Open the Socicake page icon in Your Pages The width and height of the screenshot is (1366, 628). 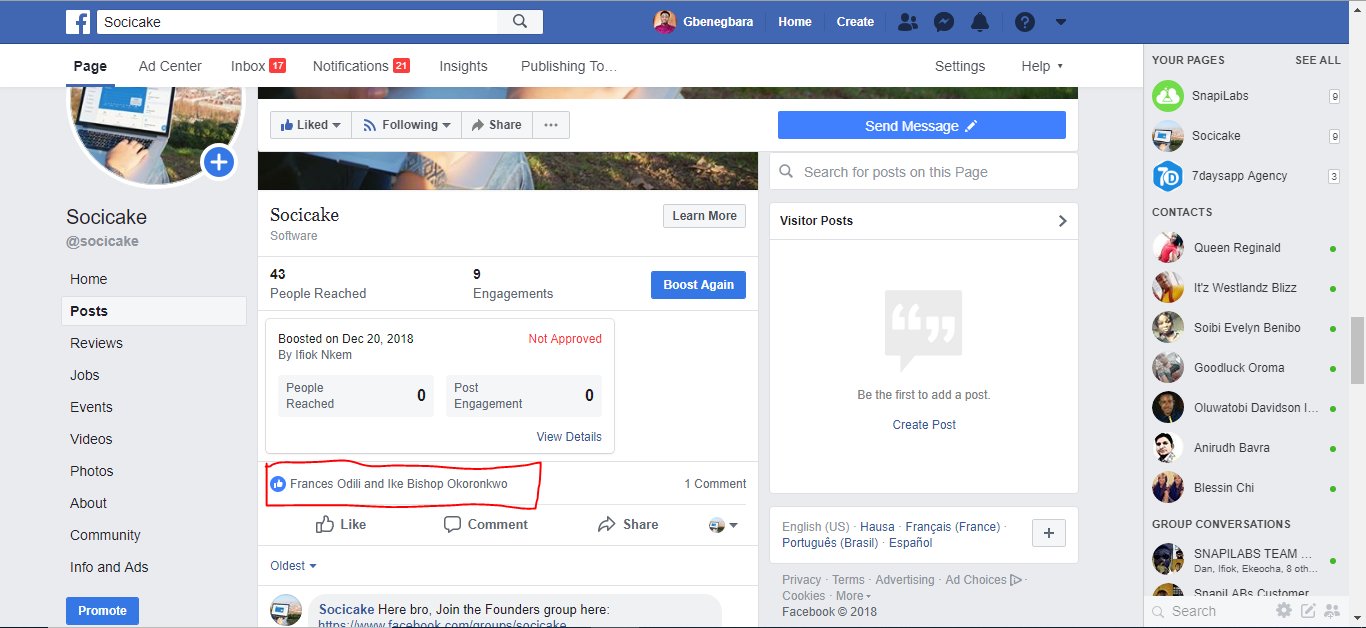click(x=1168, y=136)
